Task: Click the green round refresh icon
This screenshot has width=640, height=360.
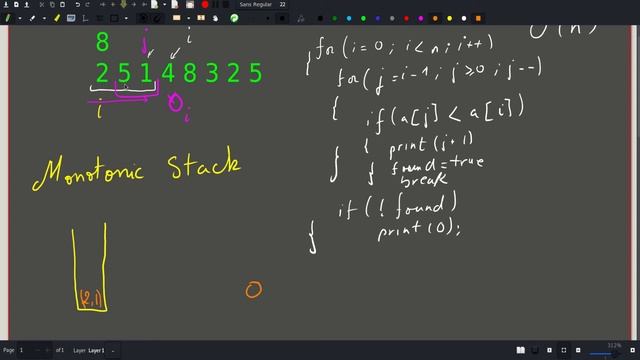Action: (x=234, y=18)
